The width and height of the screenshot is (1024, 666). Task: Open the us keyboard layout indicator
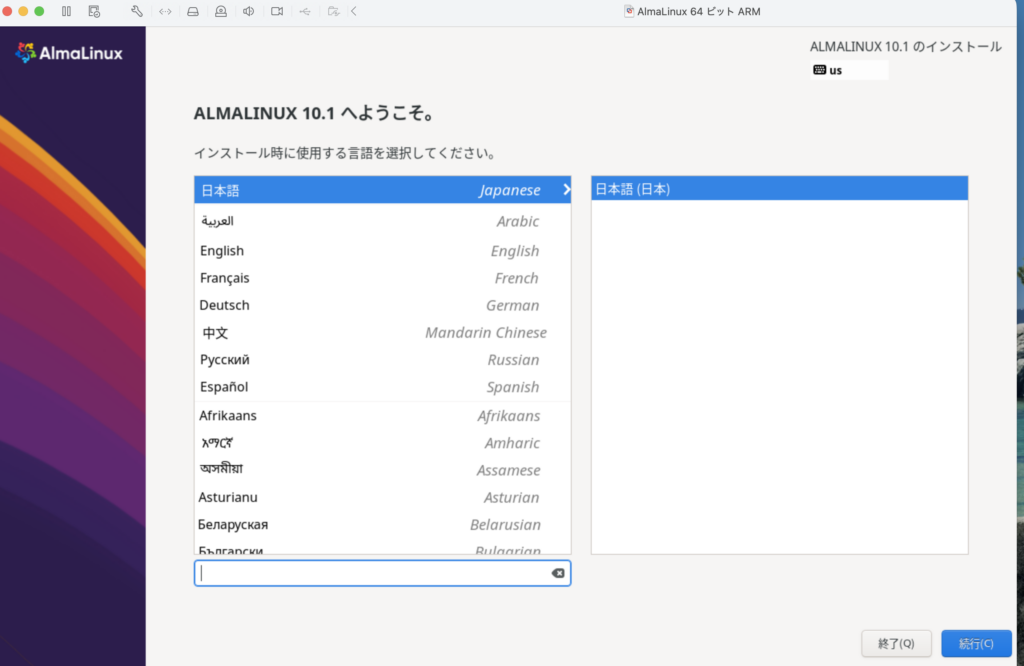click(849, 70)
